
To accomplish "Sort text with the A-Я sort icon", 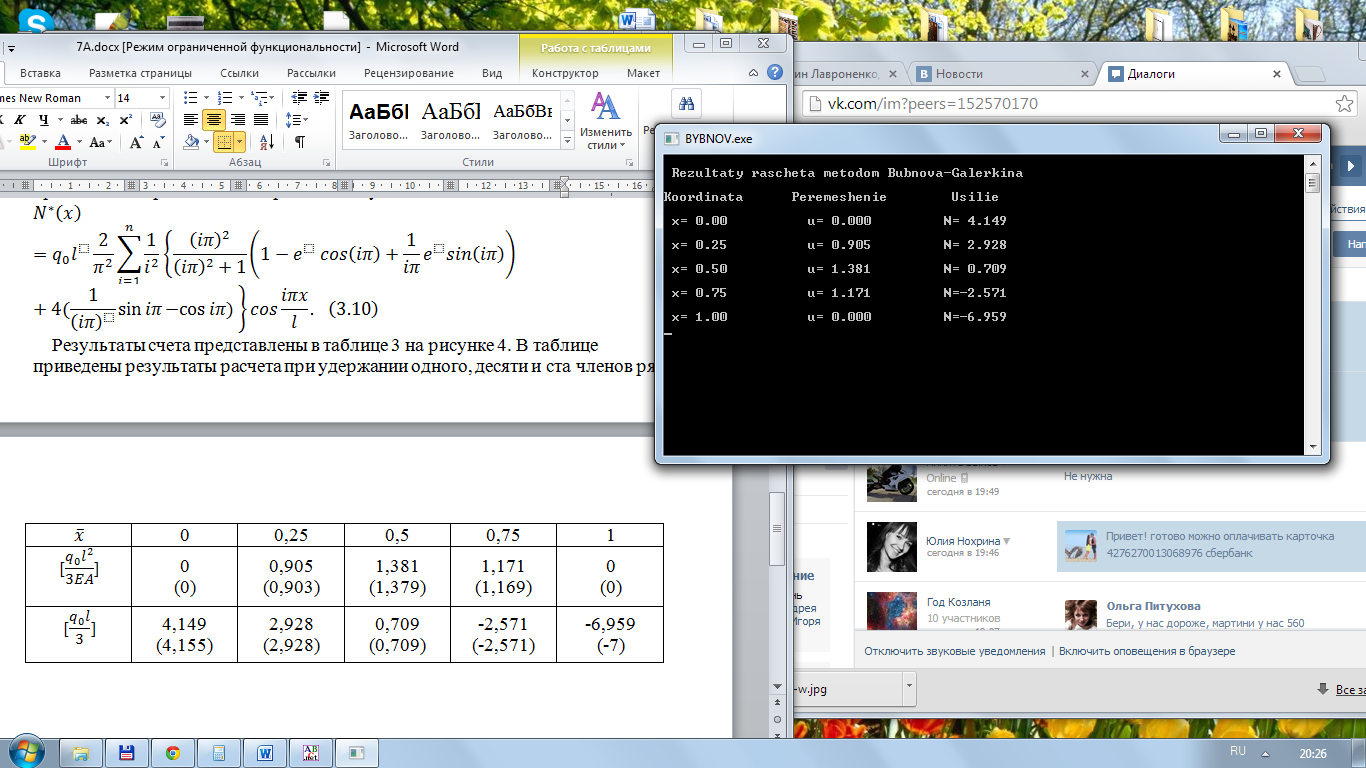I will [267, 141].
